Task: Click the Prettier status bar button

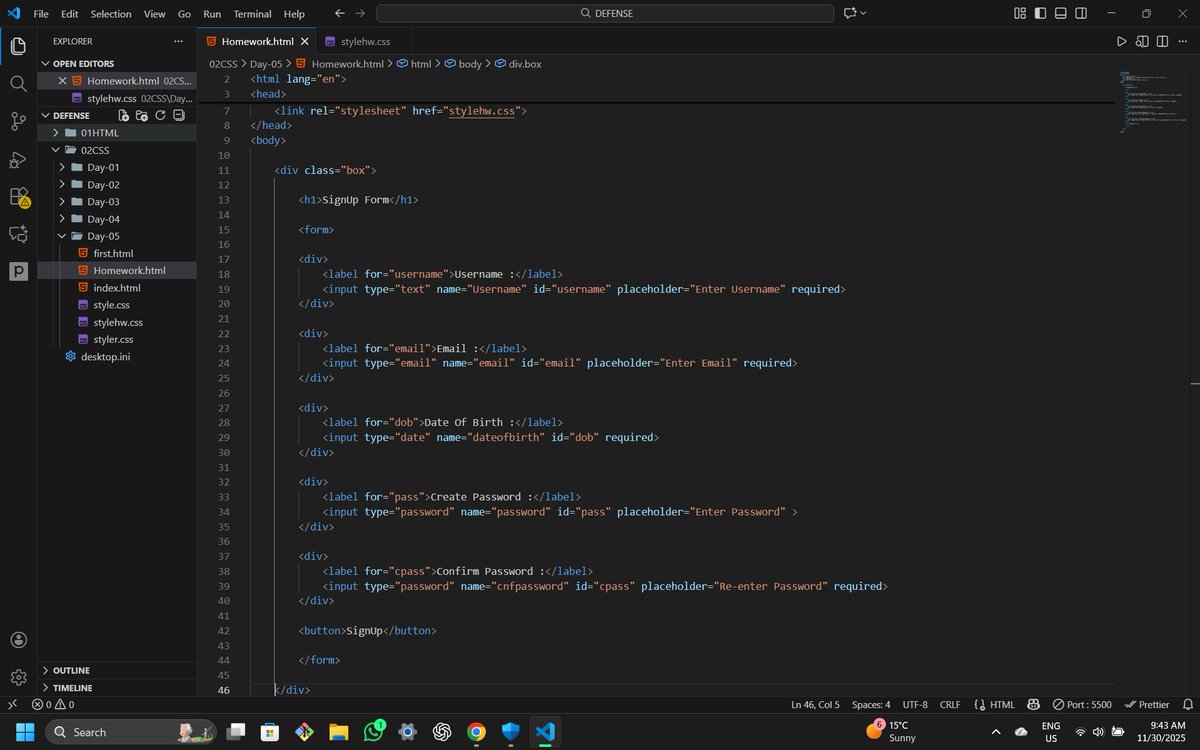Action: coord(1146,704)
